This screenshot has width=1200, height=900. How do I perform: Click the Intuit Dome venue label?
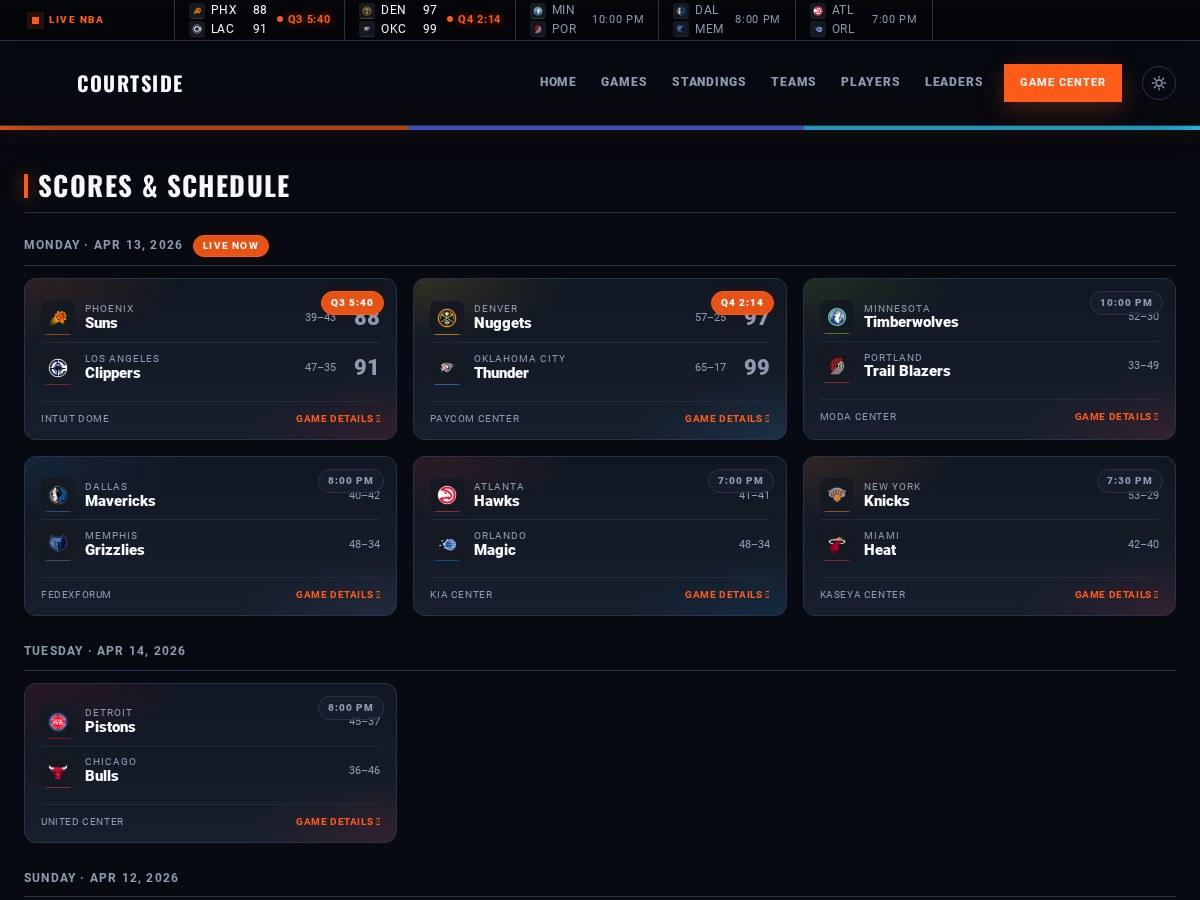point(75,419)
